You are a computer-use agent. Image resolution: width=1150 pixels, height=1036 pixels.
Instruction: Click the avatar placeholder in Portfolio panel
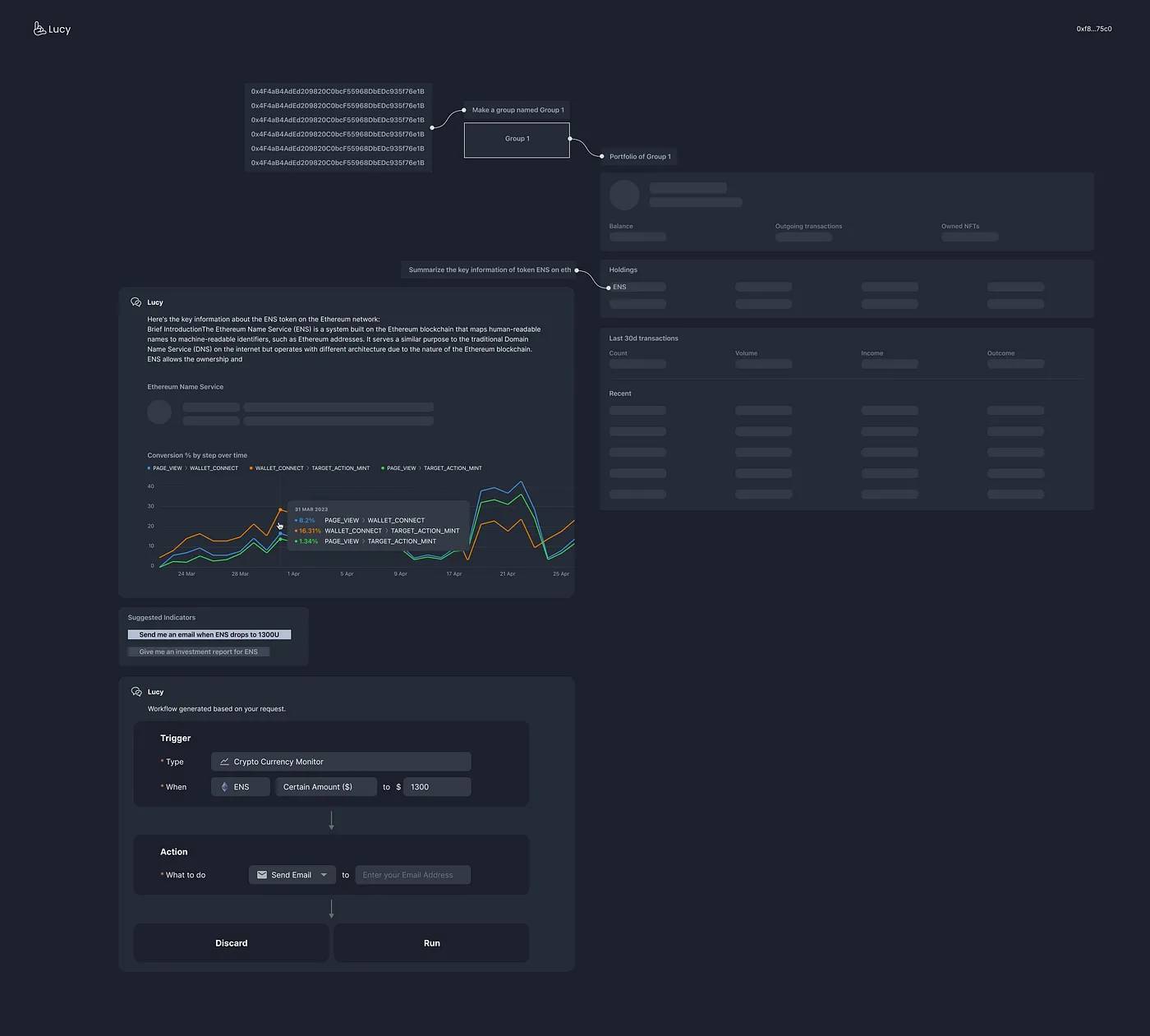point(624,196)
